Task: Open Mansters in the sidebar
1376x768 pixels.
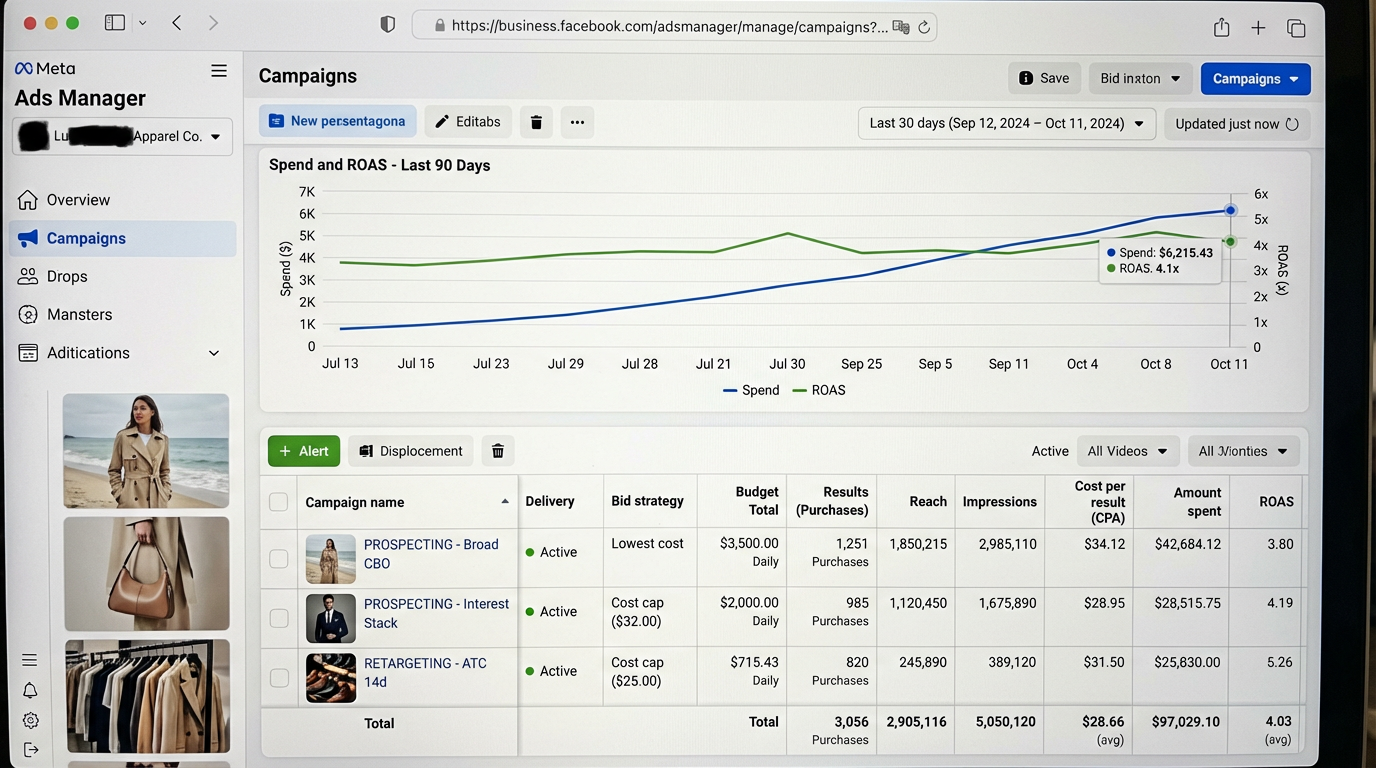Action: pyautogui.click(x=122, y=314)
